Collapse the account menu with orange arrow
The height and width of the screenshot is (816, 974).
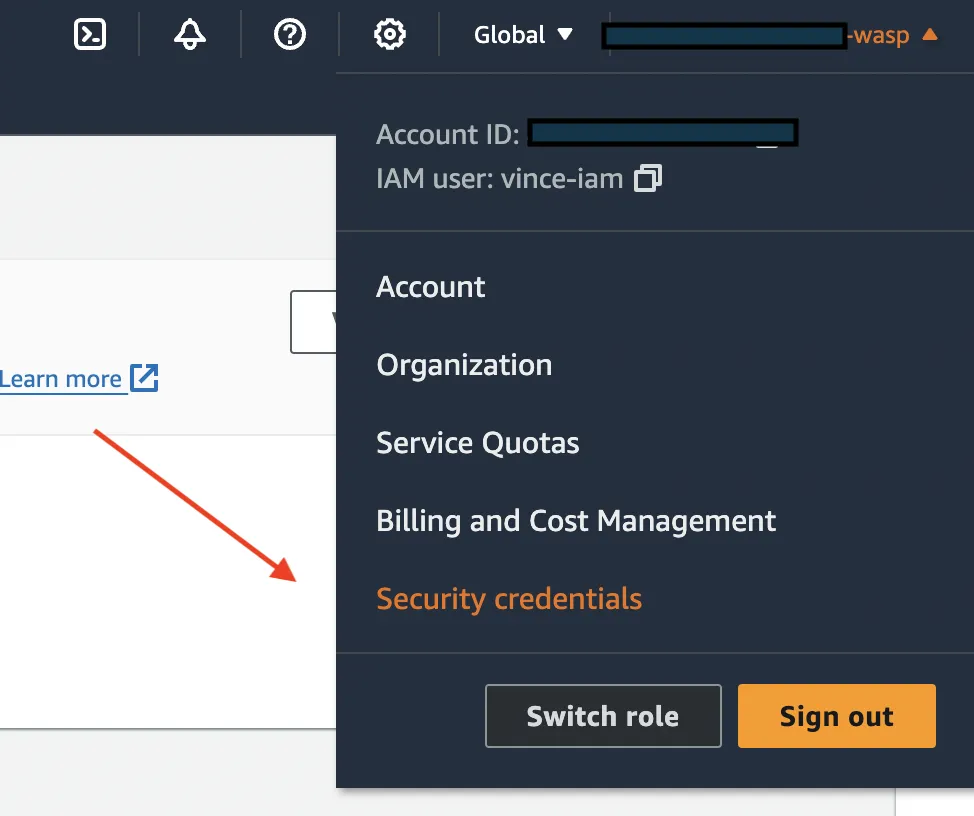pos(929,35)
